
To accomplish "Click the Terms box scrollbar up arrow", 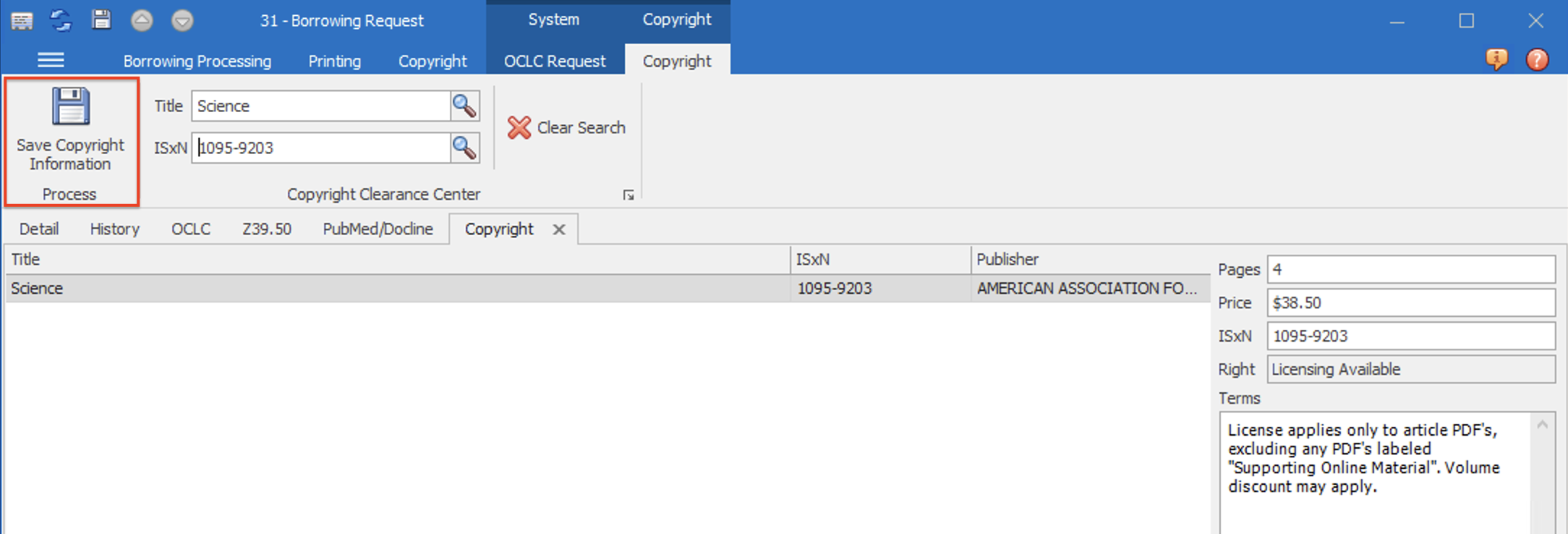I will click(1542, 425).
